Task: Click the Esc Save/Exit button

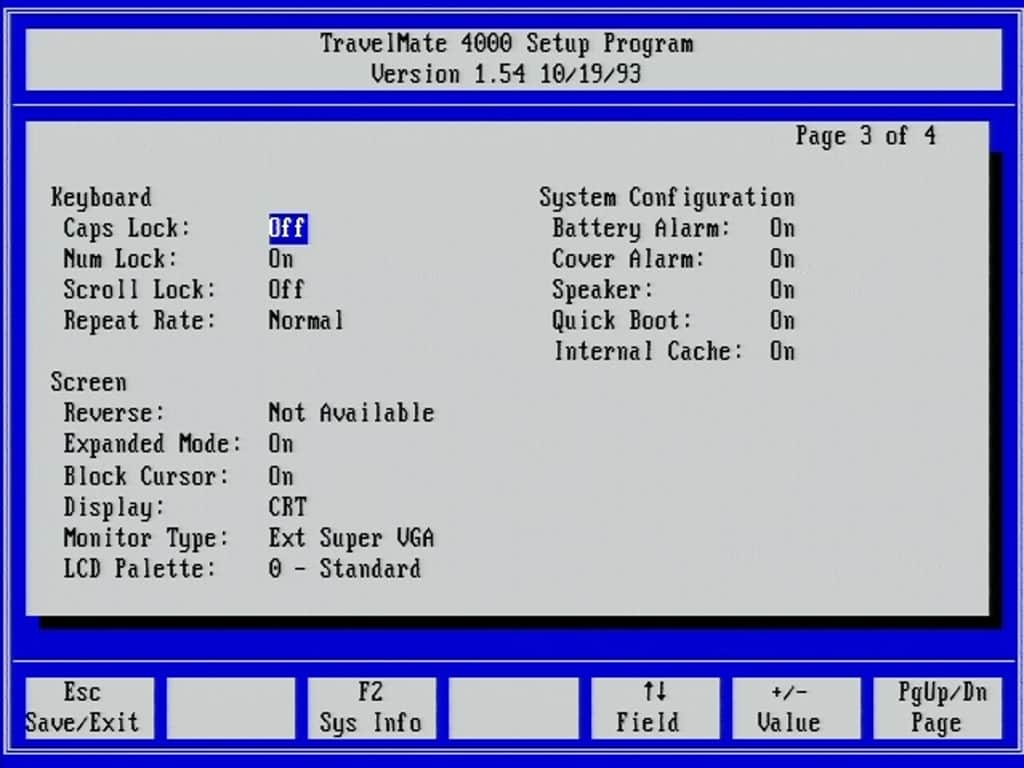Action: (89, 708)
